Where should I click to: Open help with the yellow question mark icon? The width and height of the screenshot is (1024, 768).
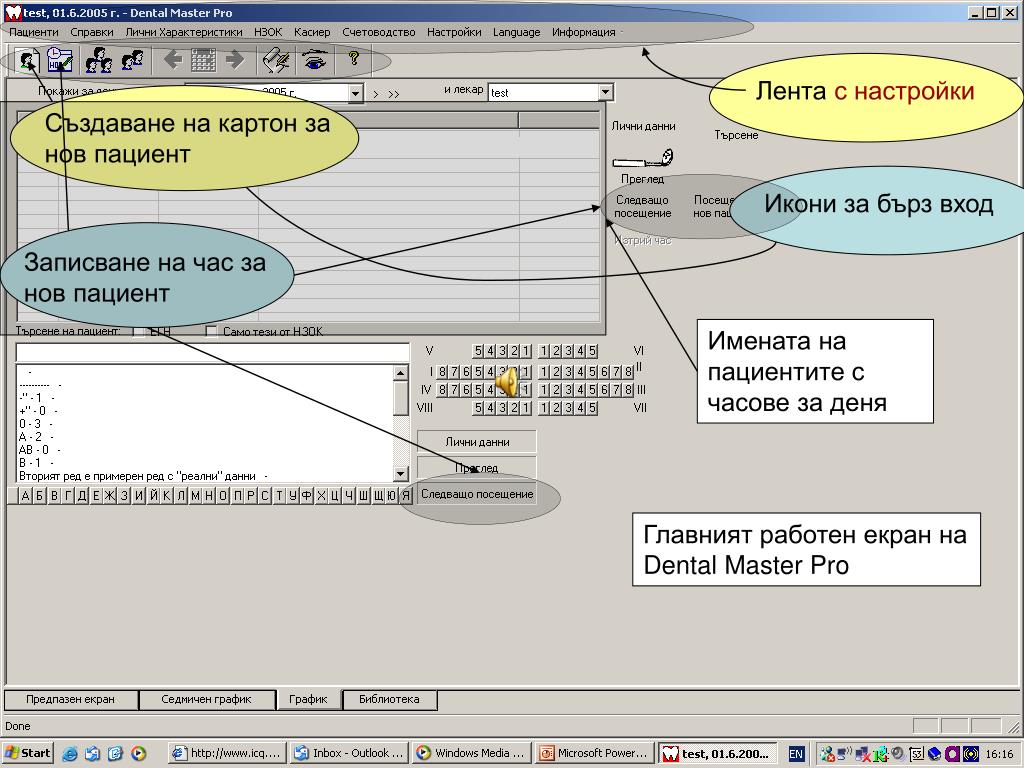pos(354,59)
